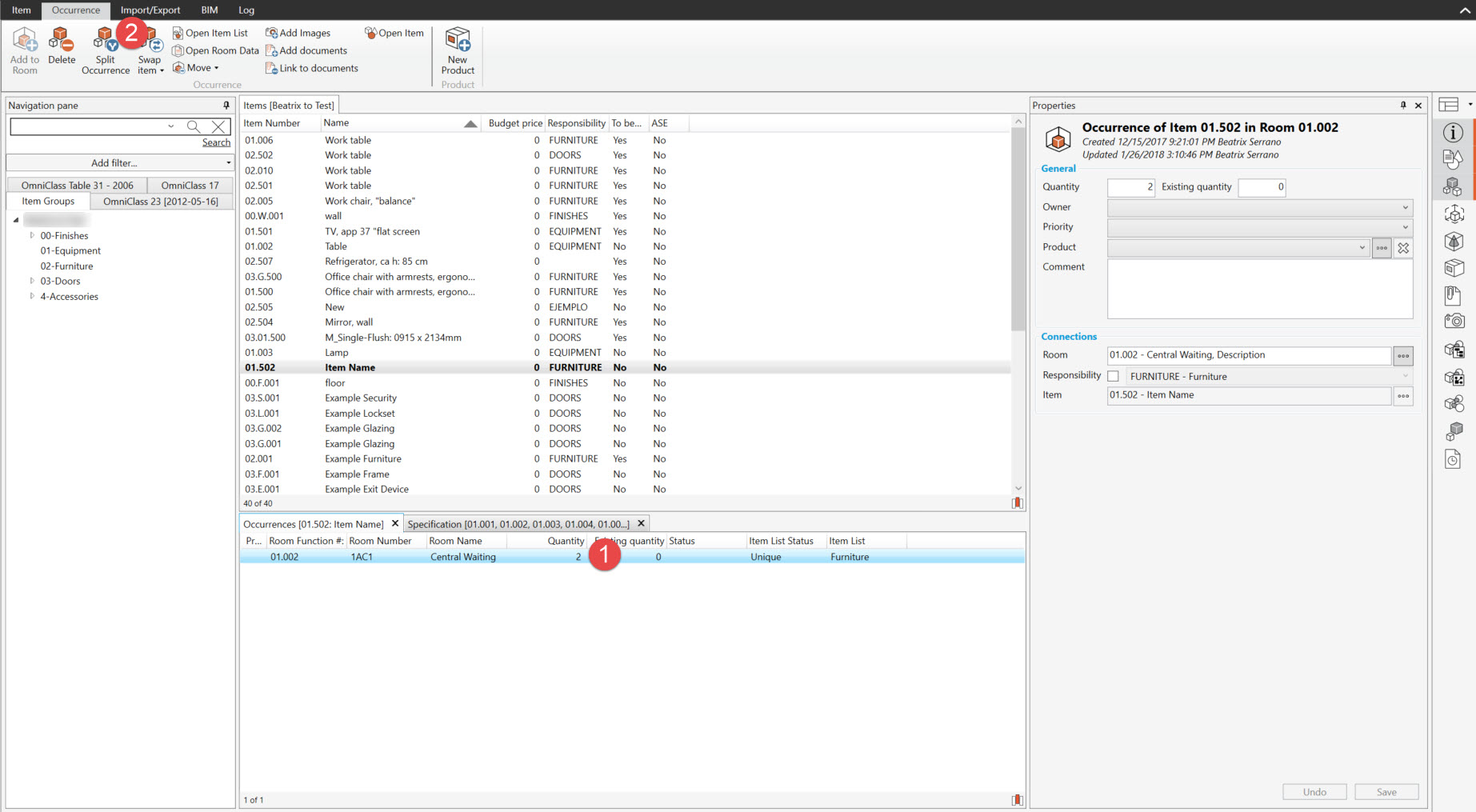Image resolution: width=1476 pixels, height=812 pixels.
Task: Click the Save button
Action: (x=1386, y=792)
